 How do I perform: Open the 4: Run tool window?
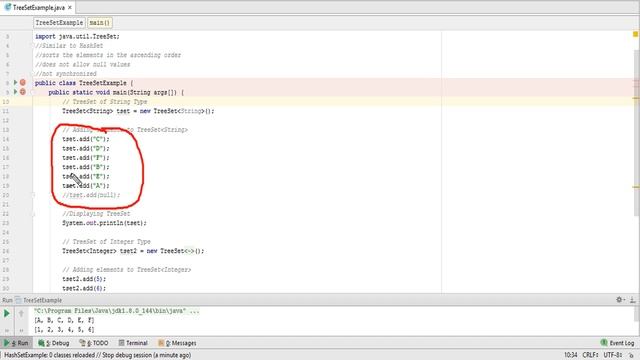16,343
